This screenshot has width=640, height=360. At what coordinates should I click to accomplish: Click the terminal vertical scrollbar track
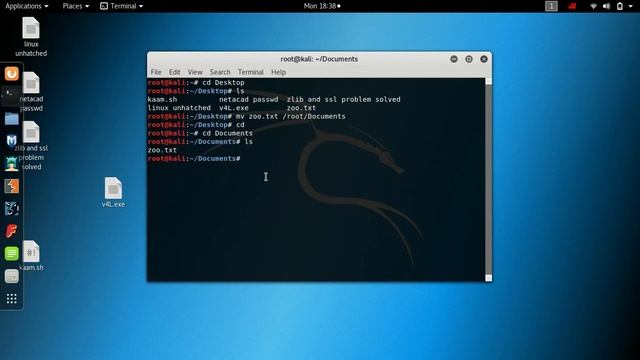tap(488, 180)
